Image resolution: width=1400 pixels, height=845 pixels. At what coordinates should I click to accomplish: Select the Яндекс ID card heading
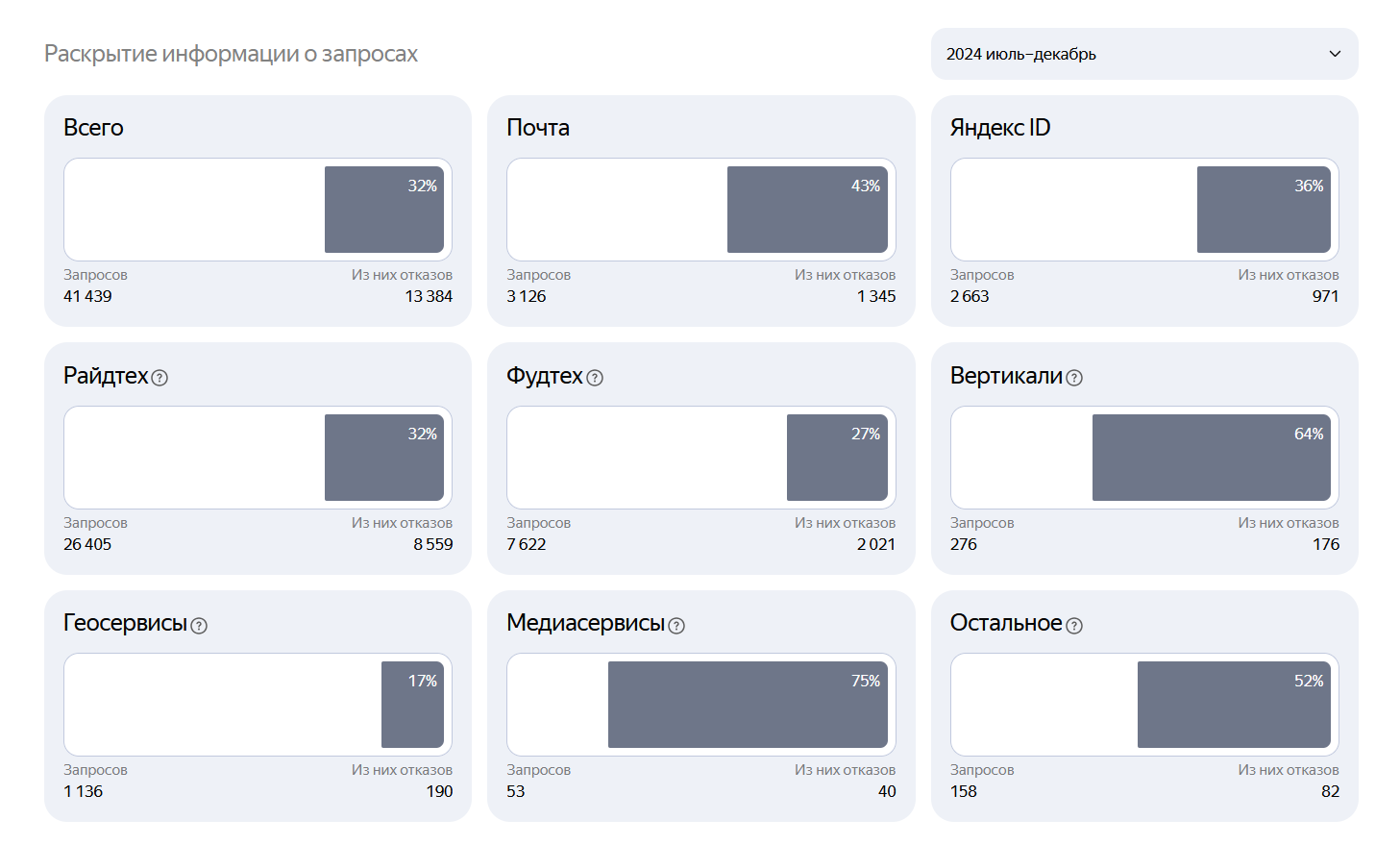point(1000,128)
